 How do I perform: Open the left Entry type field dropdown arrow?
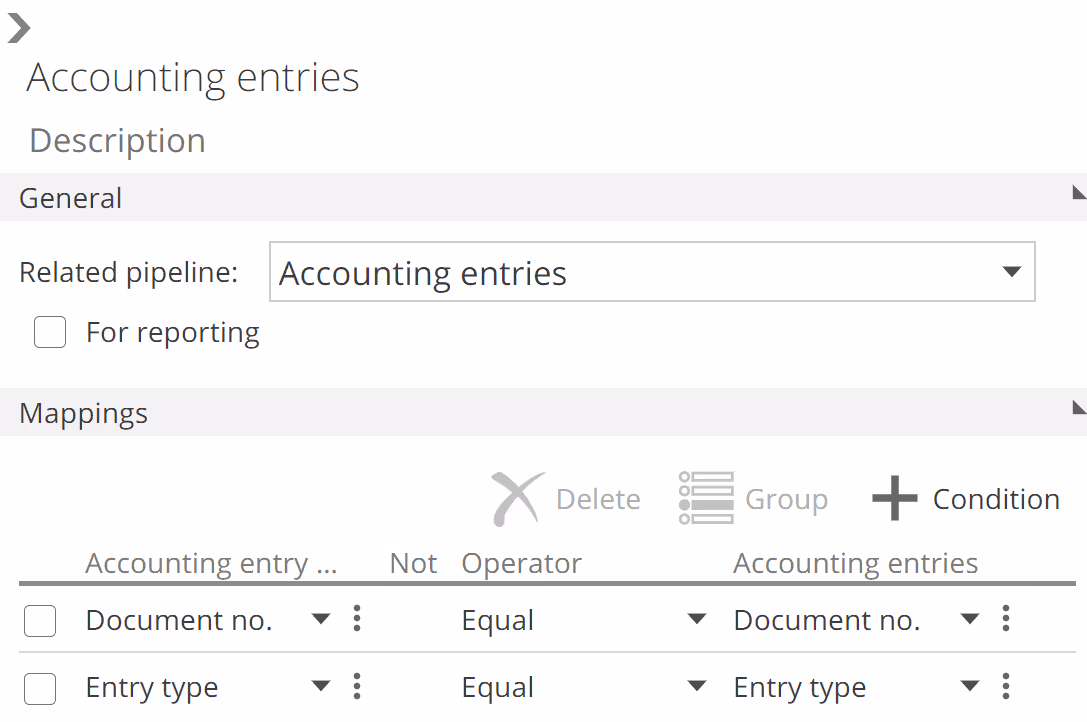pyautogui.click(x=320, y=687)
